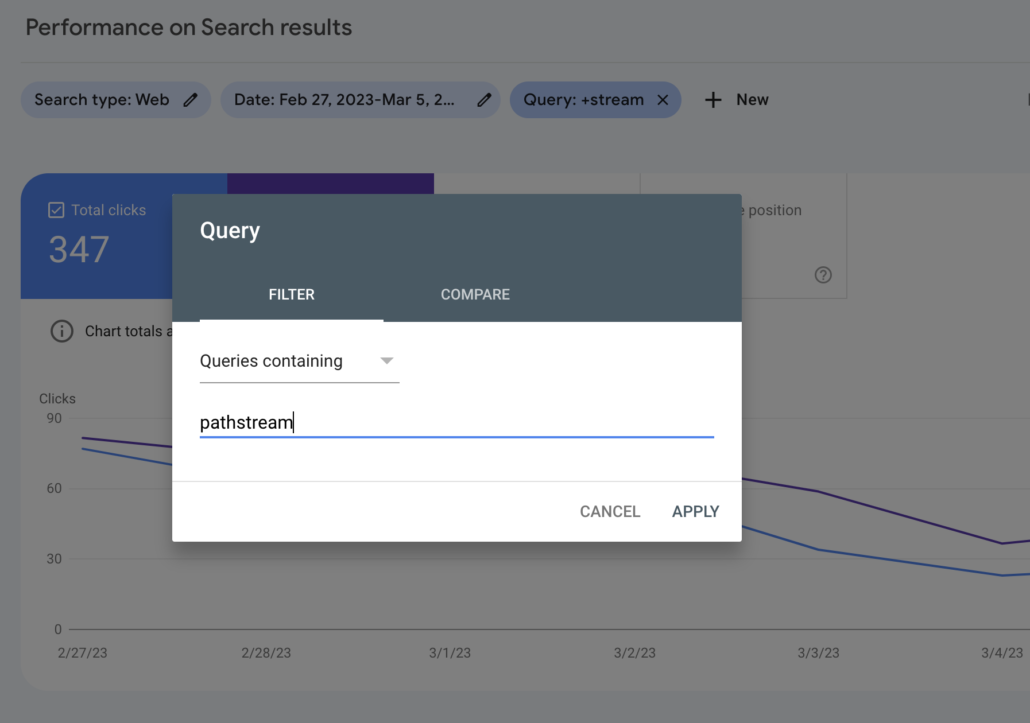The height and width of the screenshot is (723, 1030).
Task: Switch to the FILTER tab
Action: (x=291, y=295)
